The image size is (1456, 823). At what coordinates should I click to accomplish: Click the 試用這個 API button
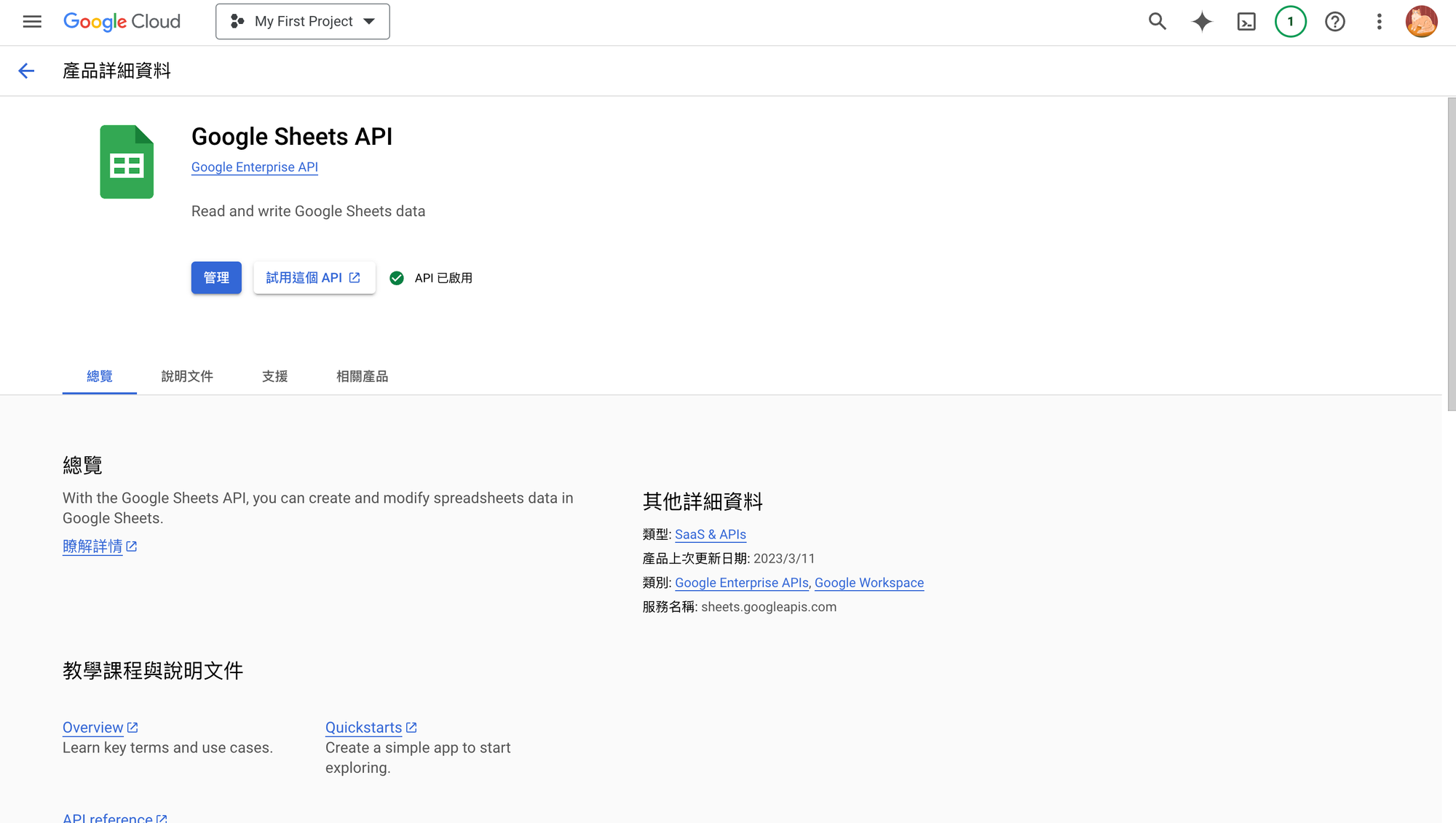314,278
